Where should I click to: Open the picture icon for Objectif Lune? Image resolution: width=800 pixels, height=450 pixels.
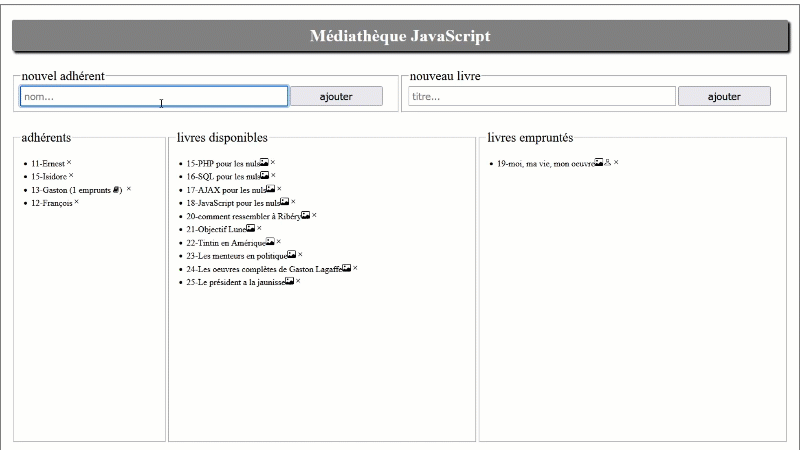pos(250,228)
